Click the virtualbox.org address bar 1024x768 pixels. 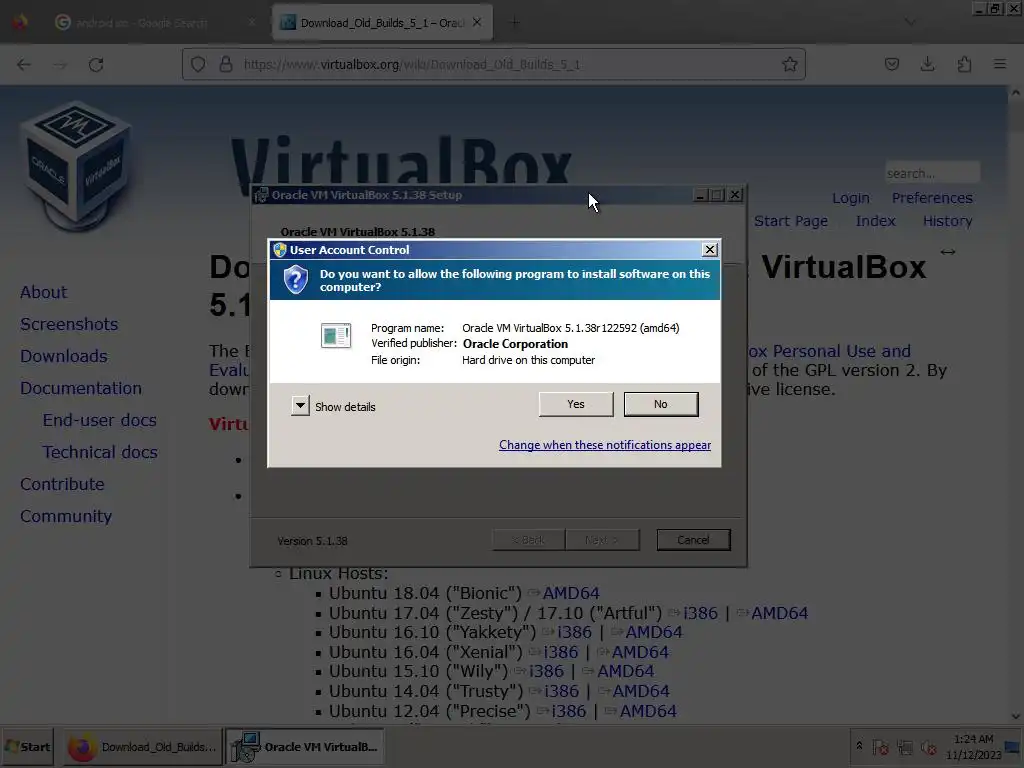pos(494,64)
